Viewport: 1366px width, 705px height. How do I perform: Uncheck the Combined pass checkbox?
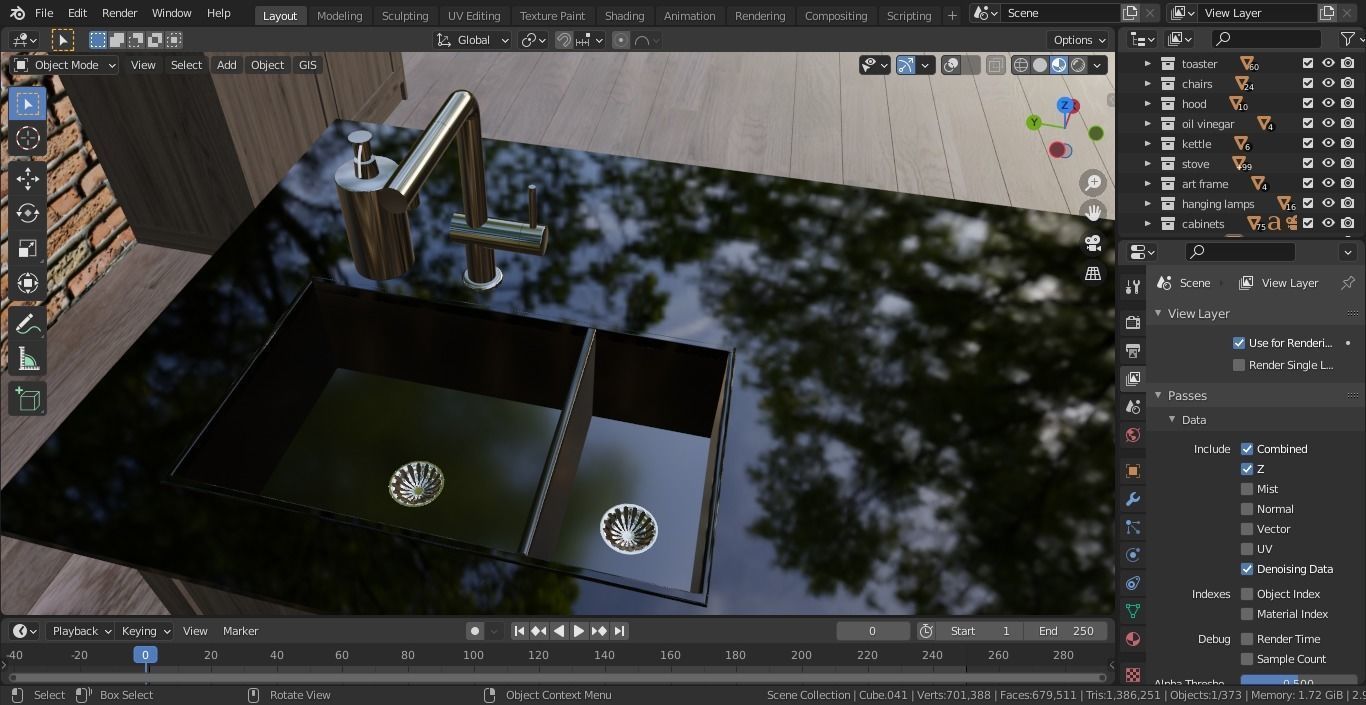[1247, 449]
